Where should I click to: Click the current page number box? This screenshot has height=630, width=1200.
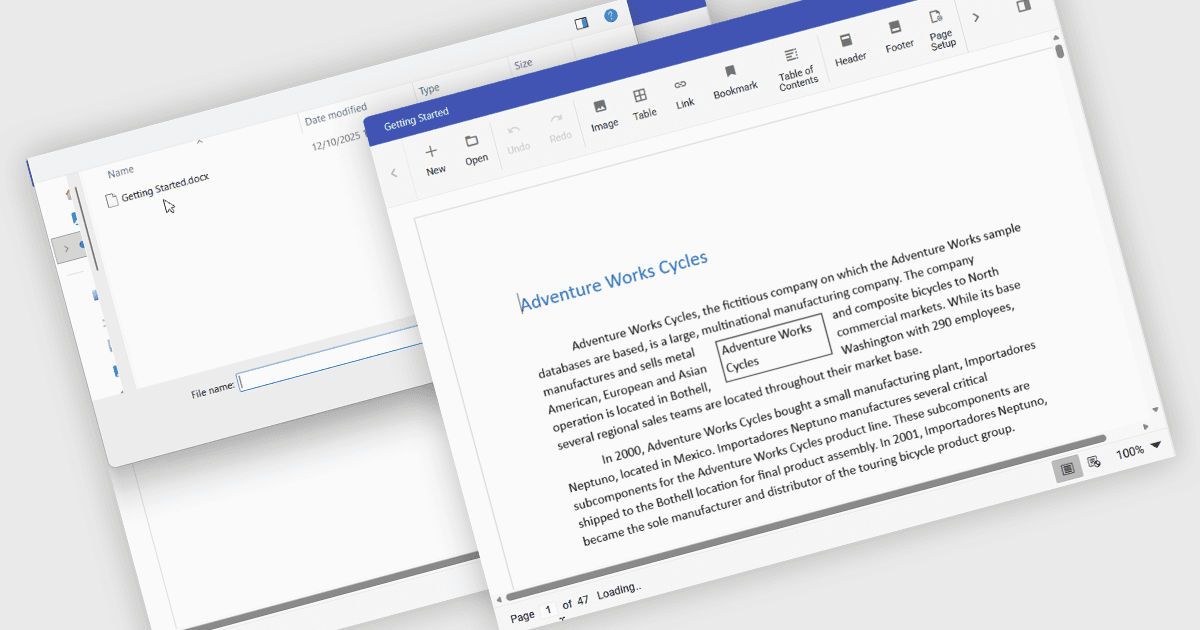548,608
